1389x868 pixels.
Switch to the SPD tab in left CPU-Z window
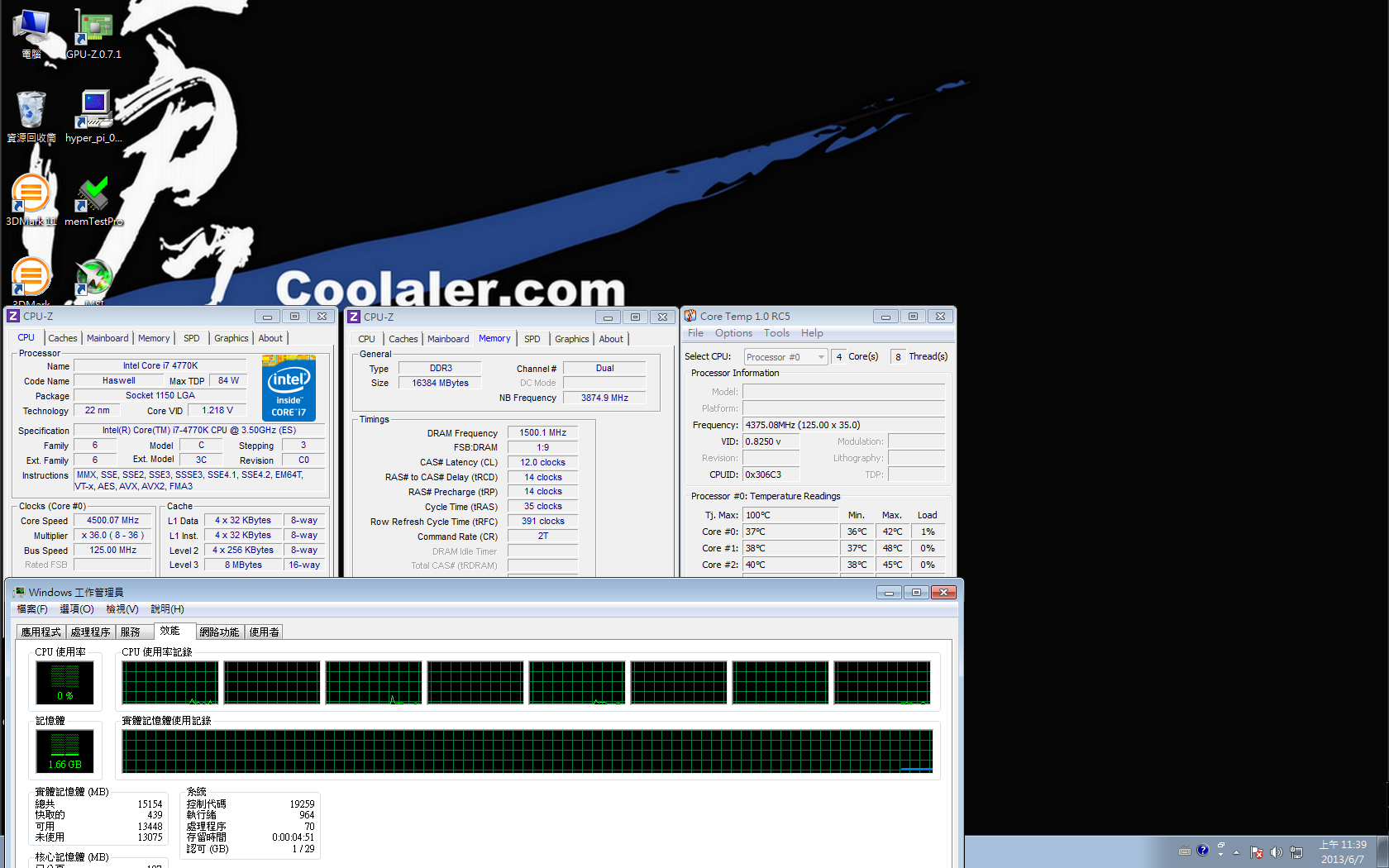[x=192, y=338]
